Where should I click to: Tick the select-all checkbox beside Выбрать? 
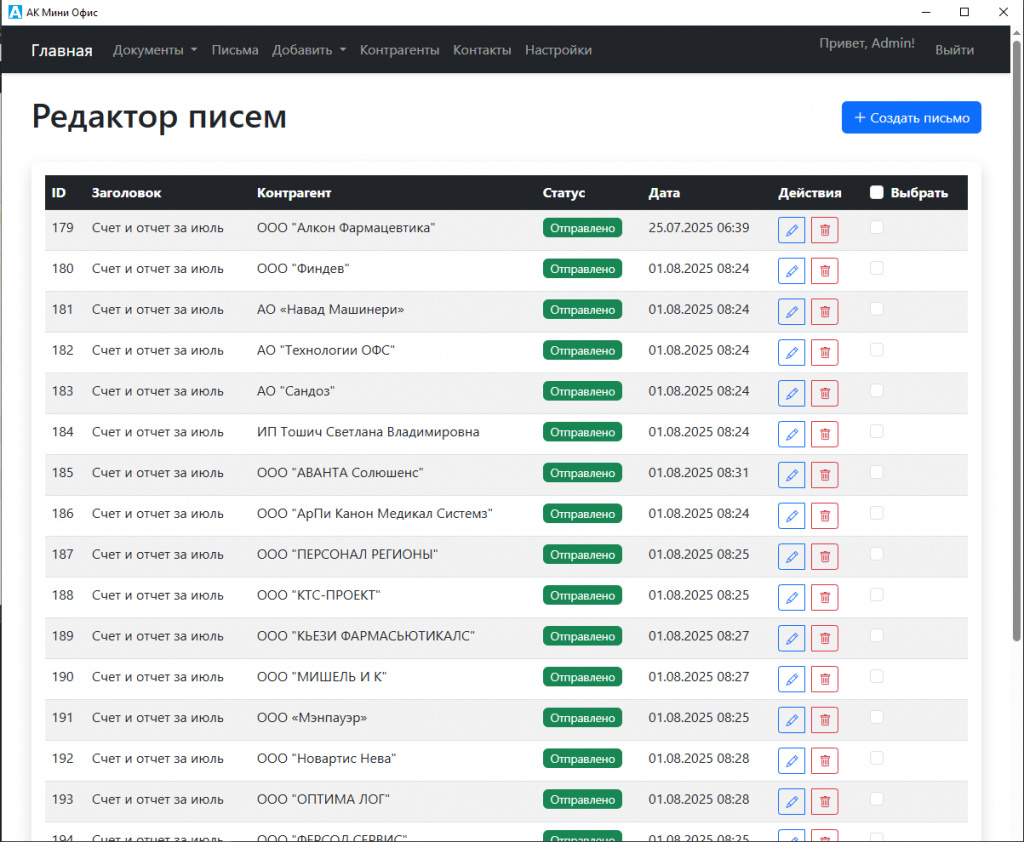pos(876,192)
